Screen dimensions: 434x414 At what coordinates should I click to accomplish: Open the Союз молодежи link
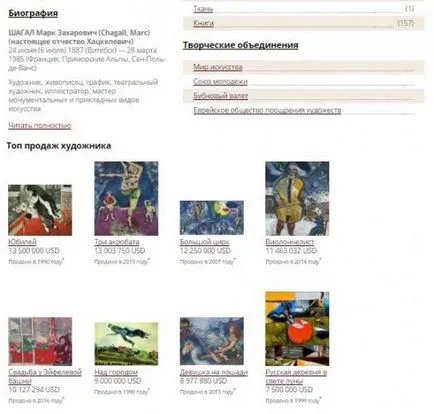[x=220, y=82]
